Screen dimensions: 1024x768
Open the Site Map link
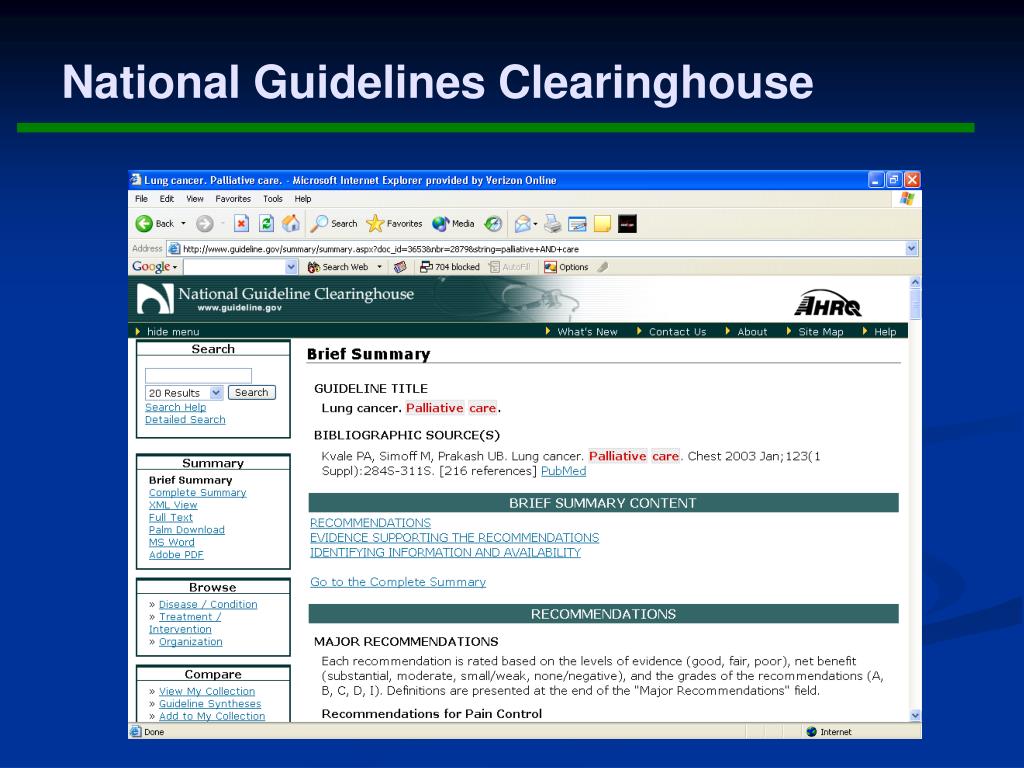pos(820,332)
